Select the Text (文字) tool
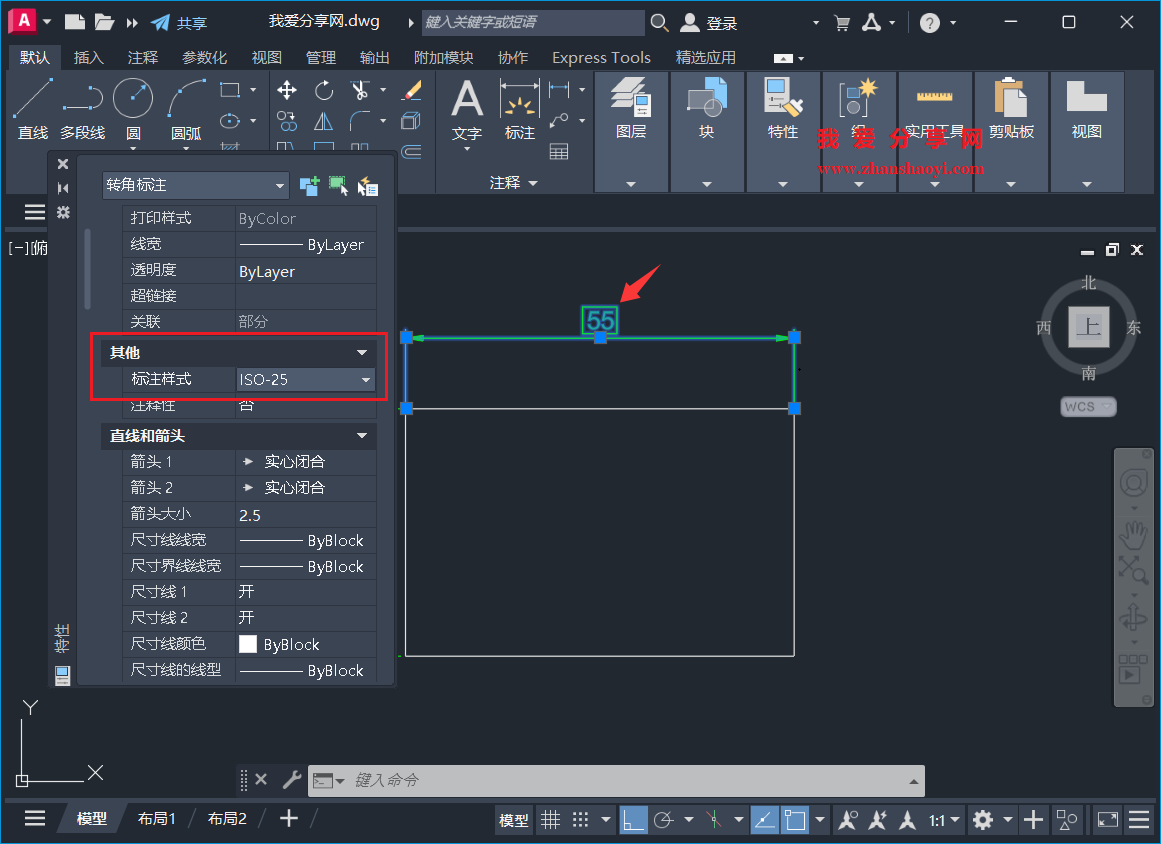The width and height of the screenshot is (1161, 844). (466, 108)
